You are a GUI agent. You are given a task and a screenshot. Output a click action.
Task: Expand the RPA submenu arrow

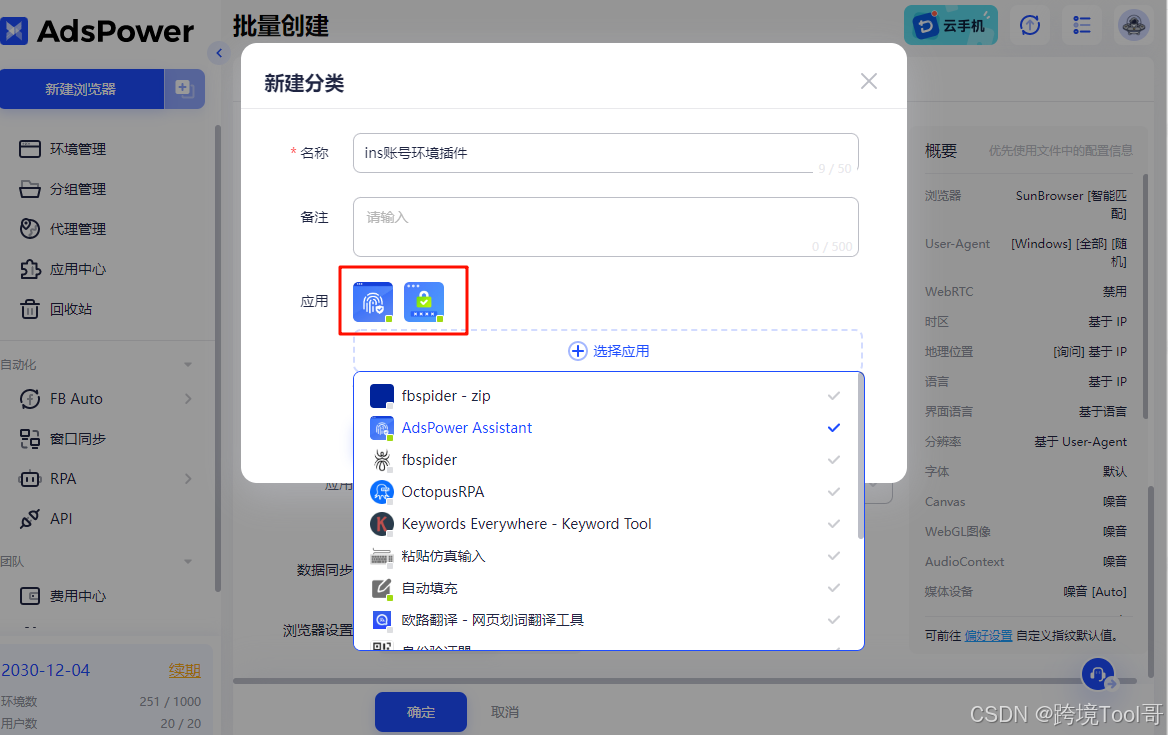(188, 479)
